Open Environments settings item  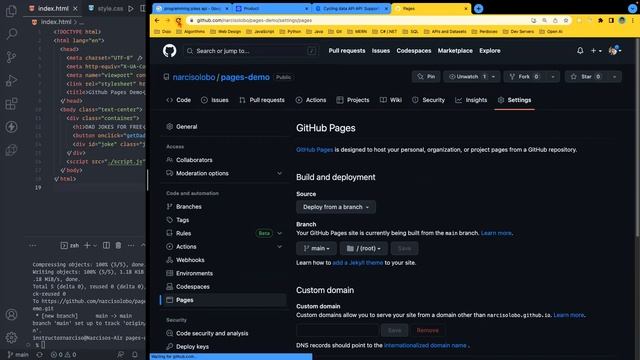224,273
